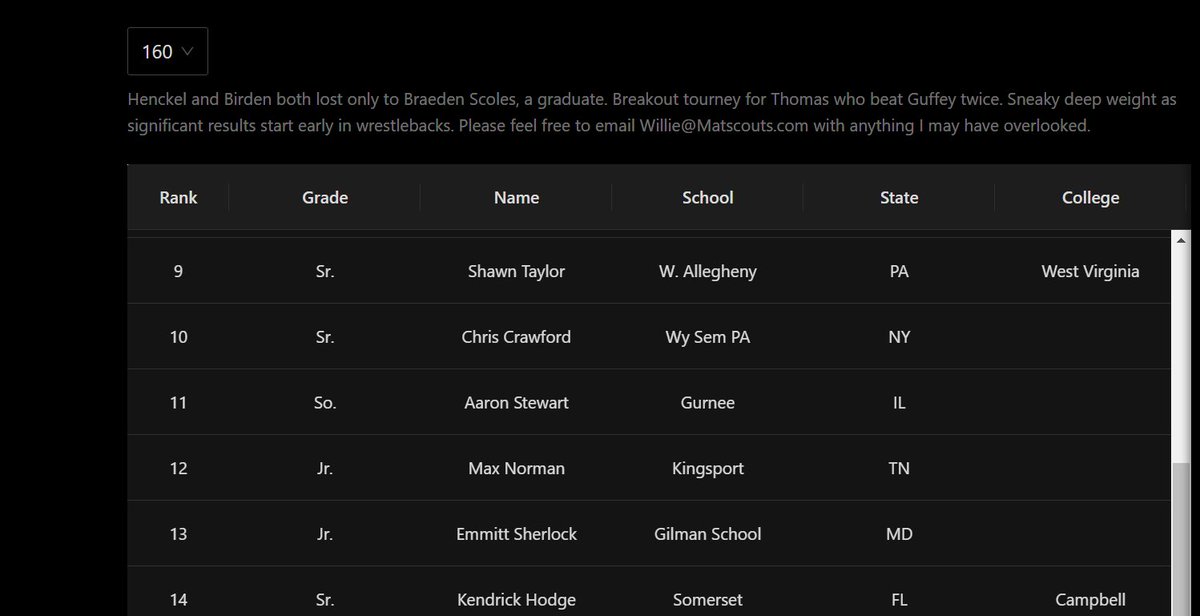Click the West Virginia college cell
The width and height of the screenshot is (1200, 616).
pyautogui.click(x=1090, y=271)
